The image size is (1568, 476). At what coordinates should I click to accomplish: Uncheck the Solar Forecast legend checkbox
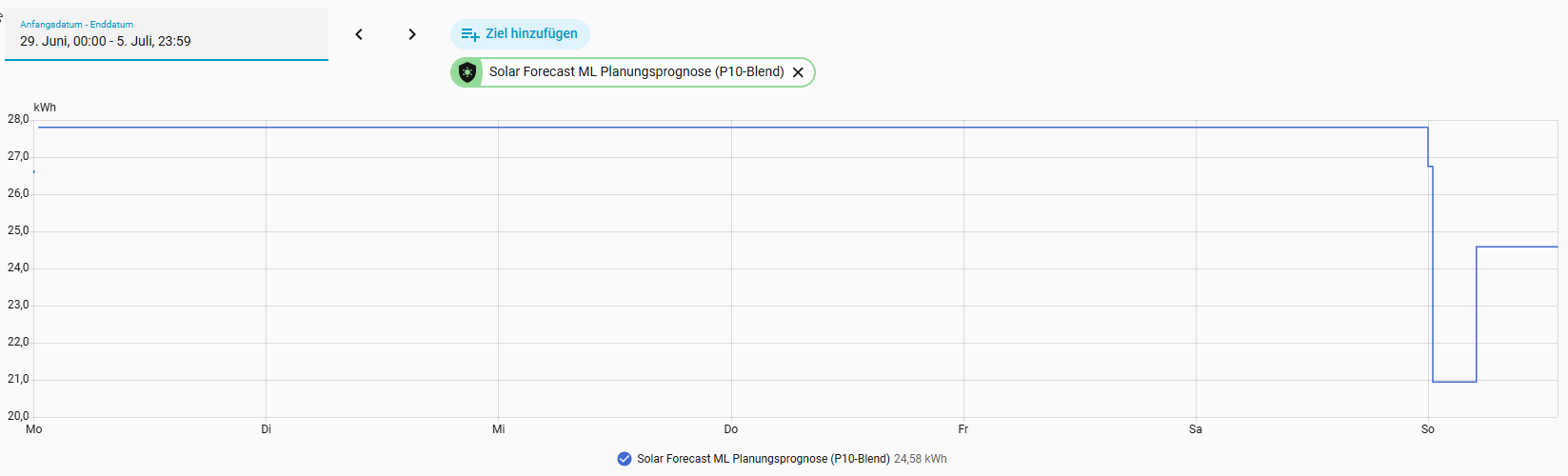[625, 459]
